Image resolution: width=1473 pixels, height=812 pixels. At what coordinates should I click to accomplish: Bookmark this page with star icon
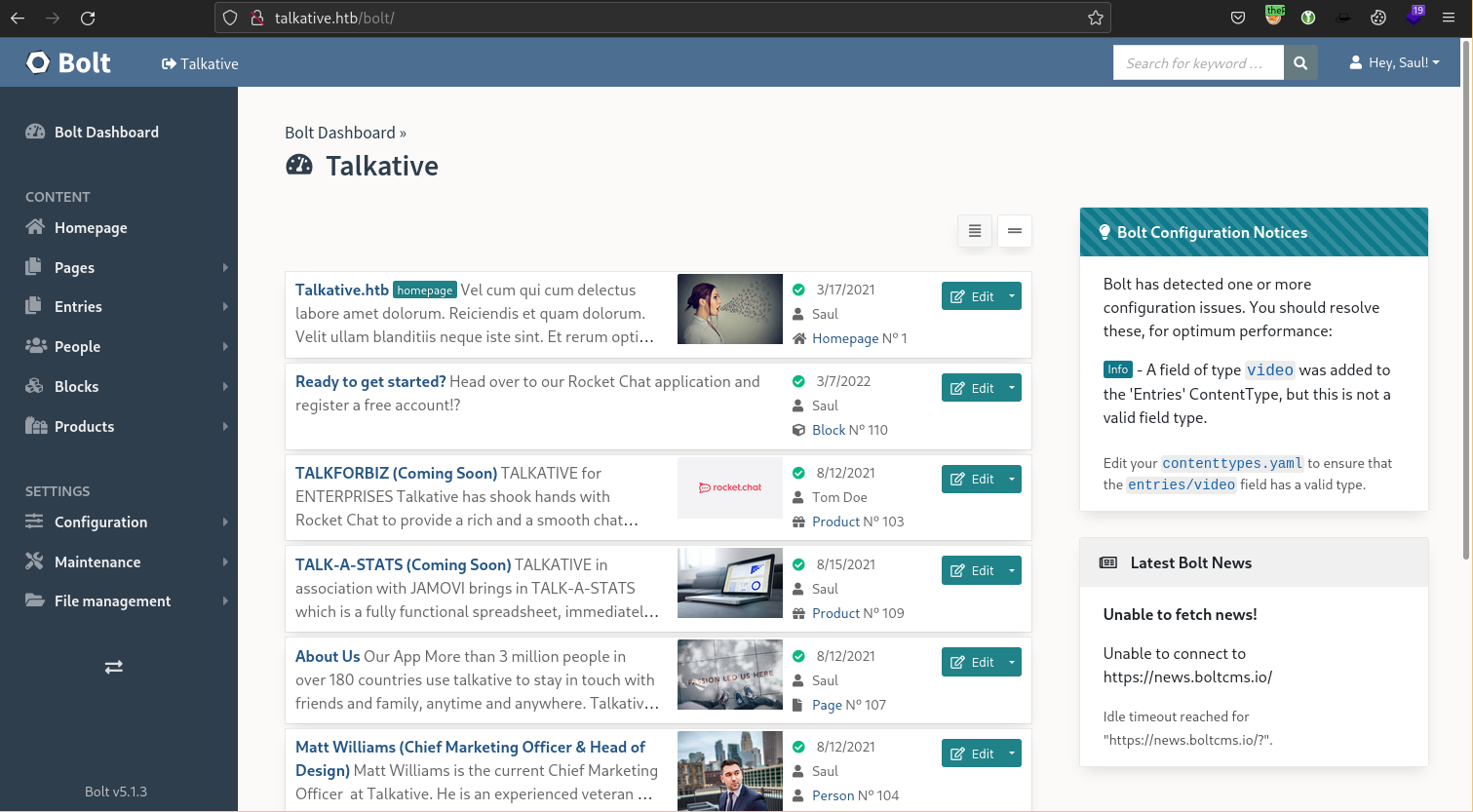(x=1096, y=18)
